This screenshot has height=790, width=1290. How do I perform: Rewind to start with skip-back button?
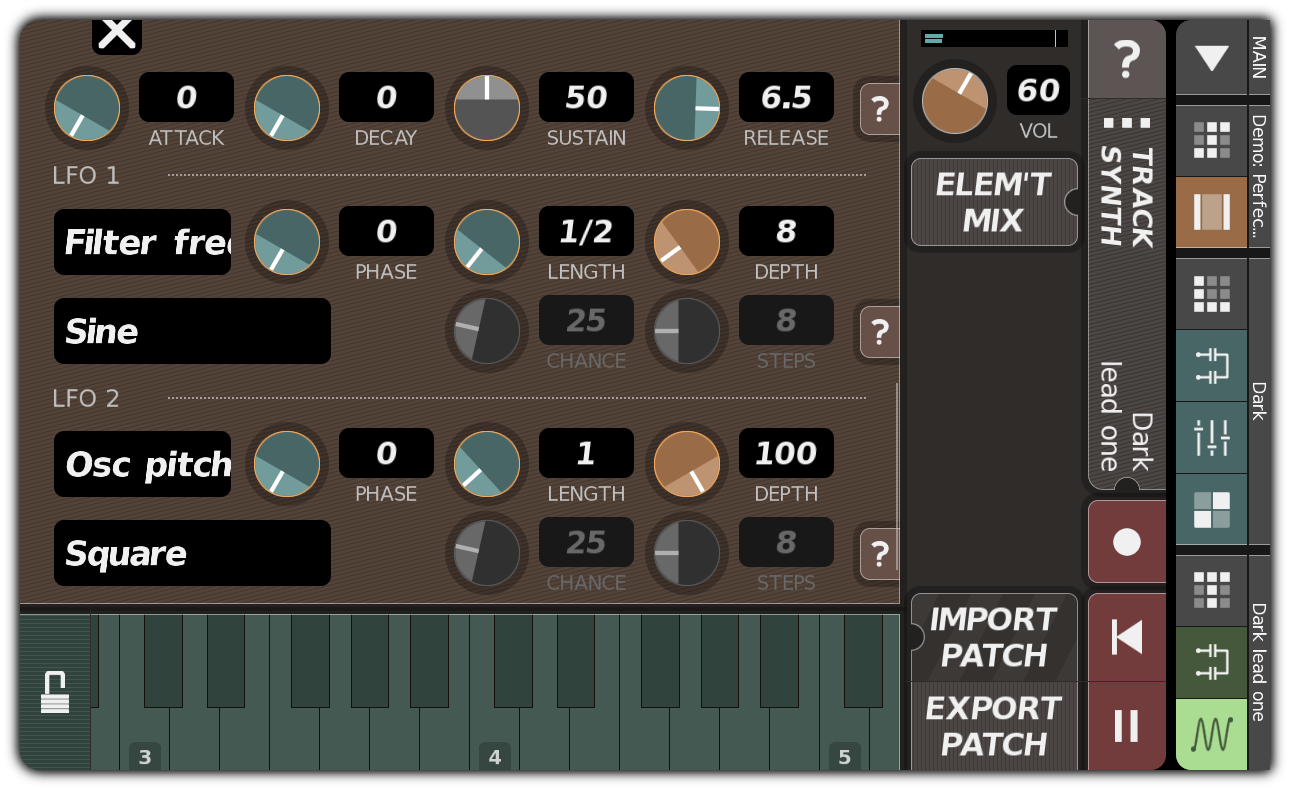[x=1127, y=637]
